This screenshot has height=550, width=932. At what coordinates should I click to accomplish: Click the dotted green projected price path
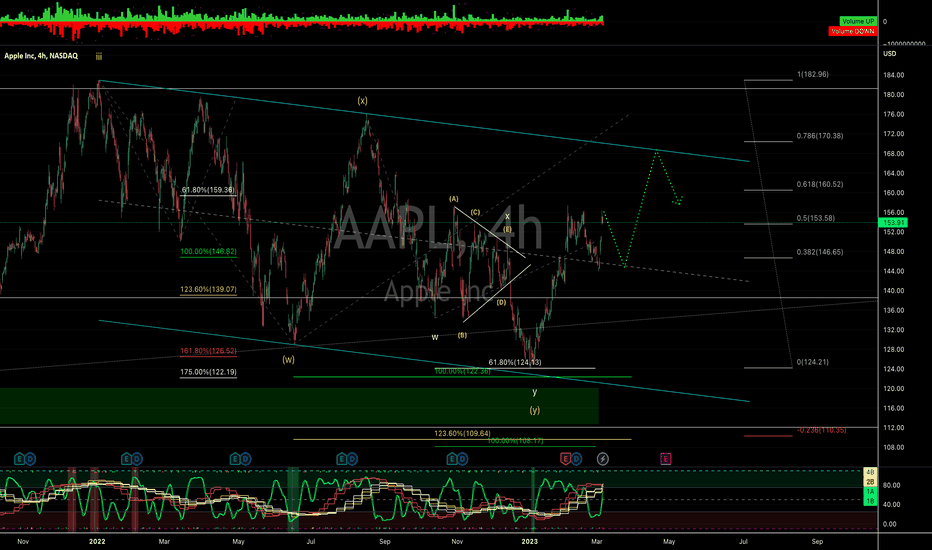tap(638, 210)
